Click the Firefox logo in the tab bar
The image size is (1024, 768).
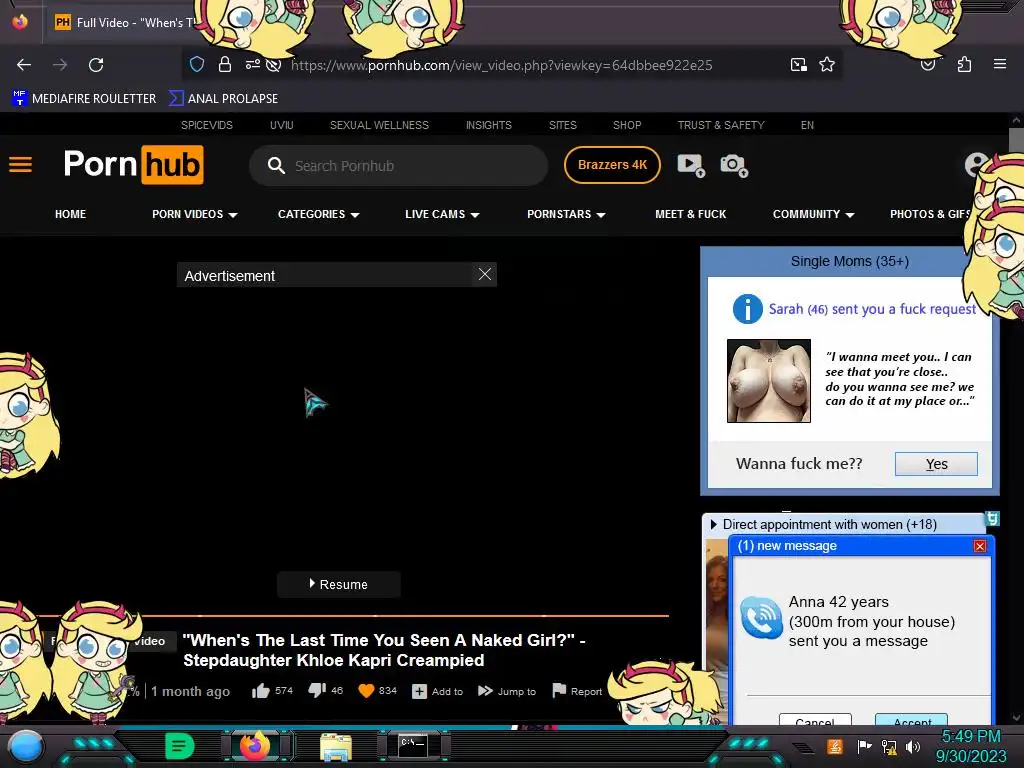coord(20,22)
